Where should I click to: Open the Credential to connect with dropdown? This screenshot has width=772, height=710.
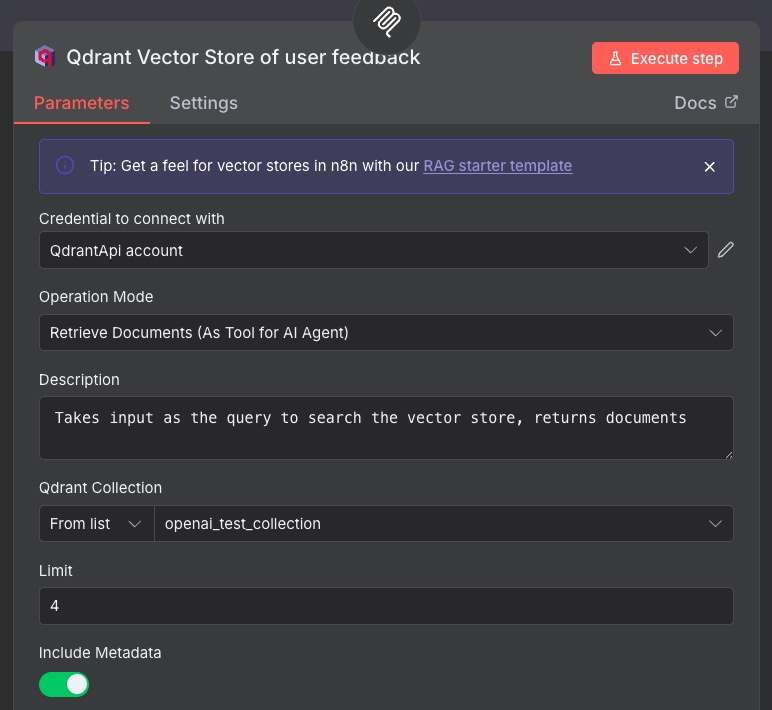[x=373, y=250]
